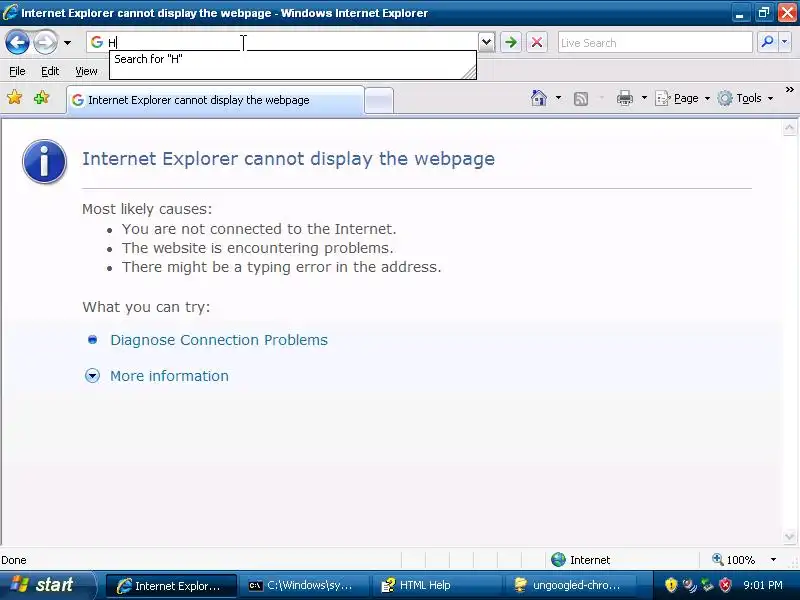Select the Internet Explorer cannot display tab
The image size is (800, 600).
215,100
